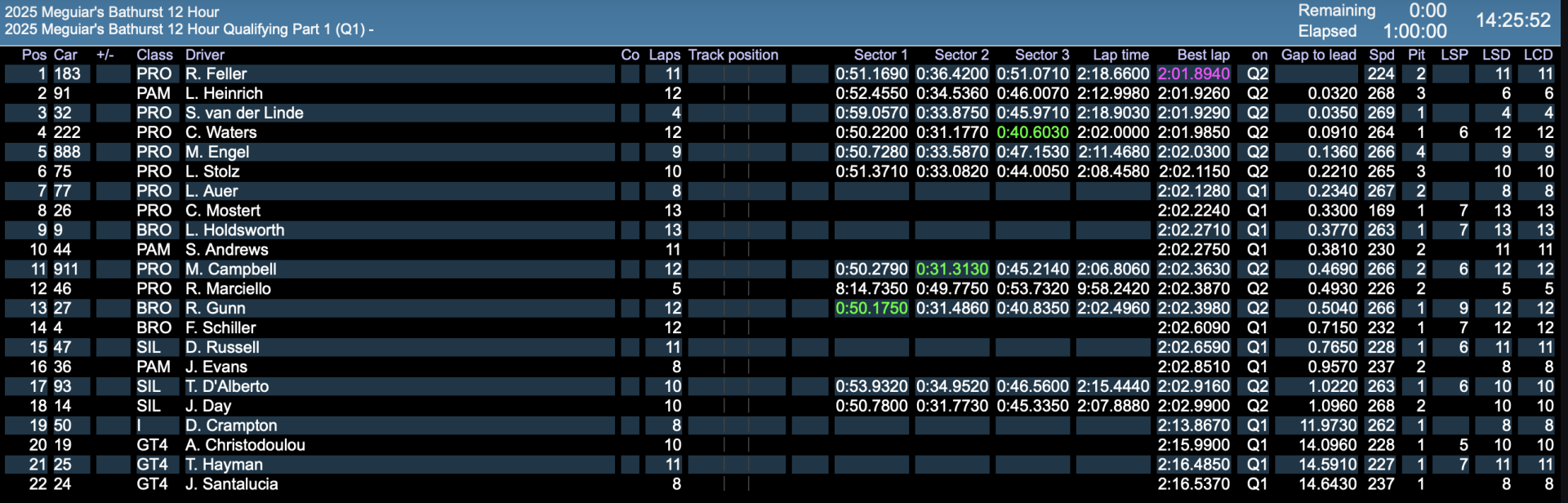Click the session title Qualifying Part 1 (Q1)
The height and width of the screenshot is (503, 1568).
click(x=188, y=29)
